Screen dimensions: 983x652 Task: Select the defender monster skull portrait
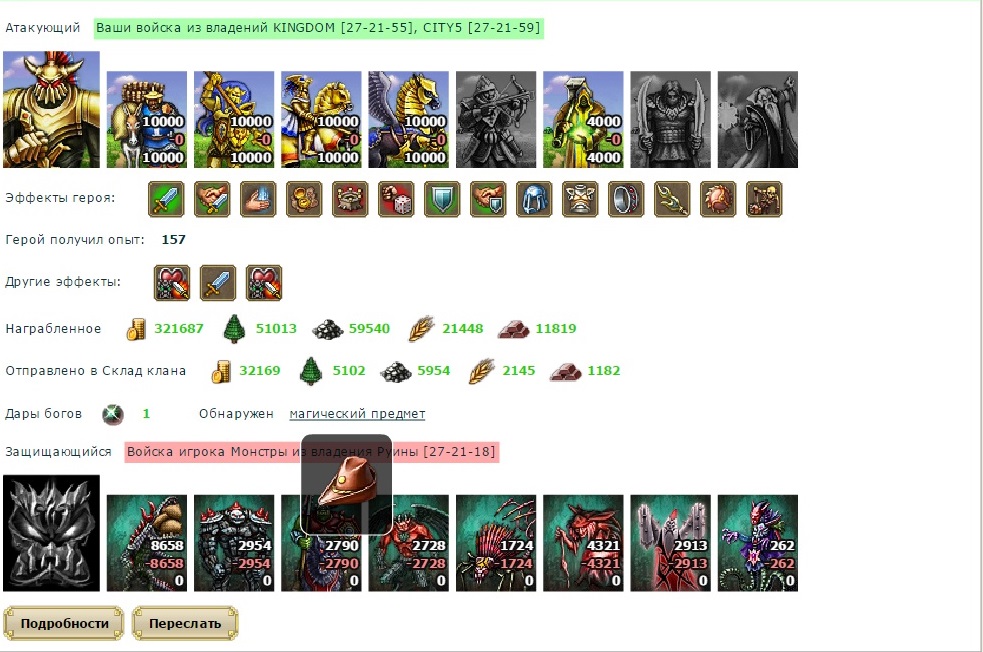[x=51, y=534]
